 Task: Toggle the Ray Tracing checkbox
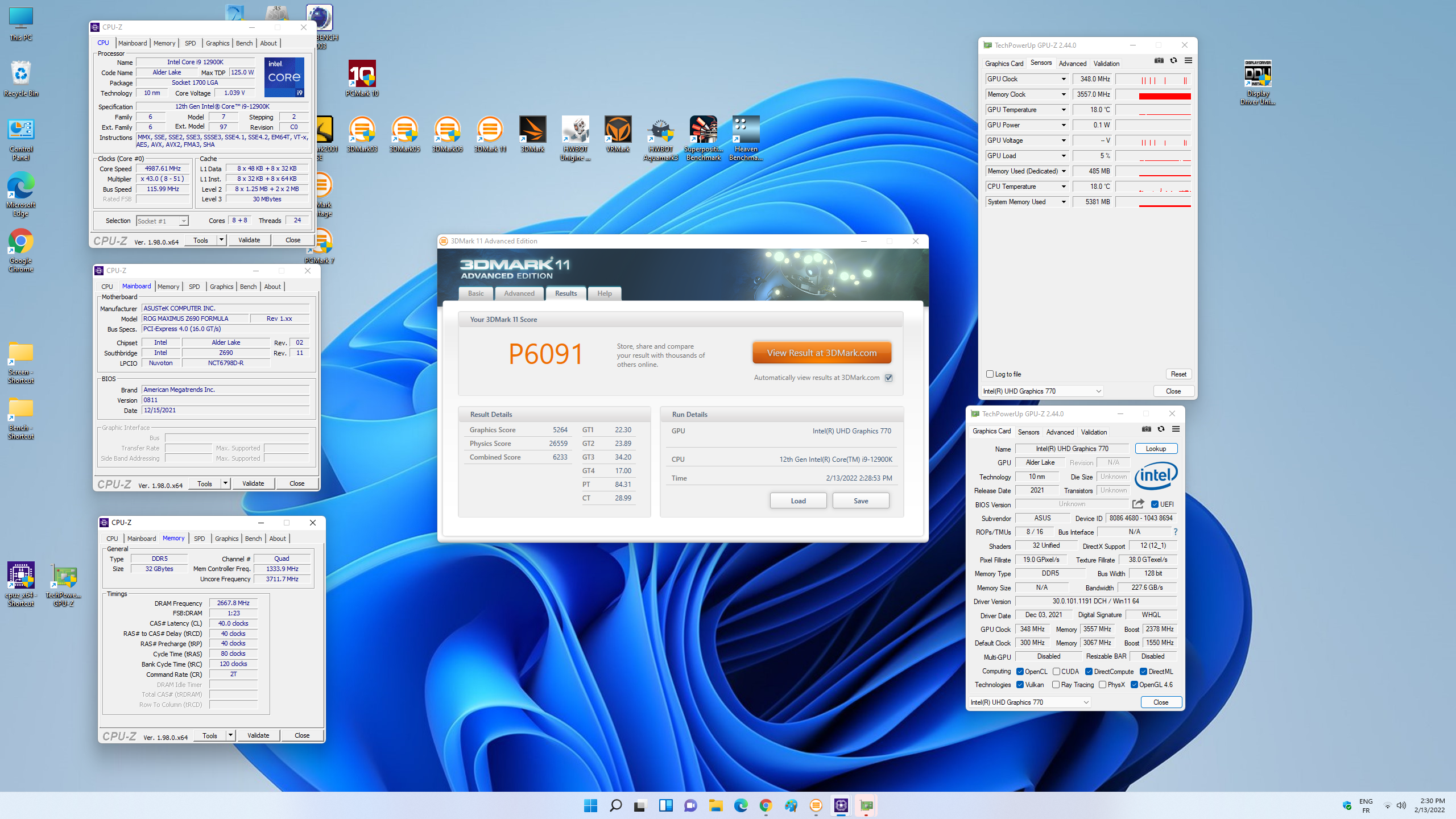click(x=1056, y=685)
